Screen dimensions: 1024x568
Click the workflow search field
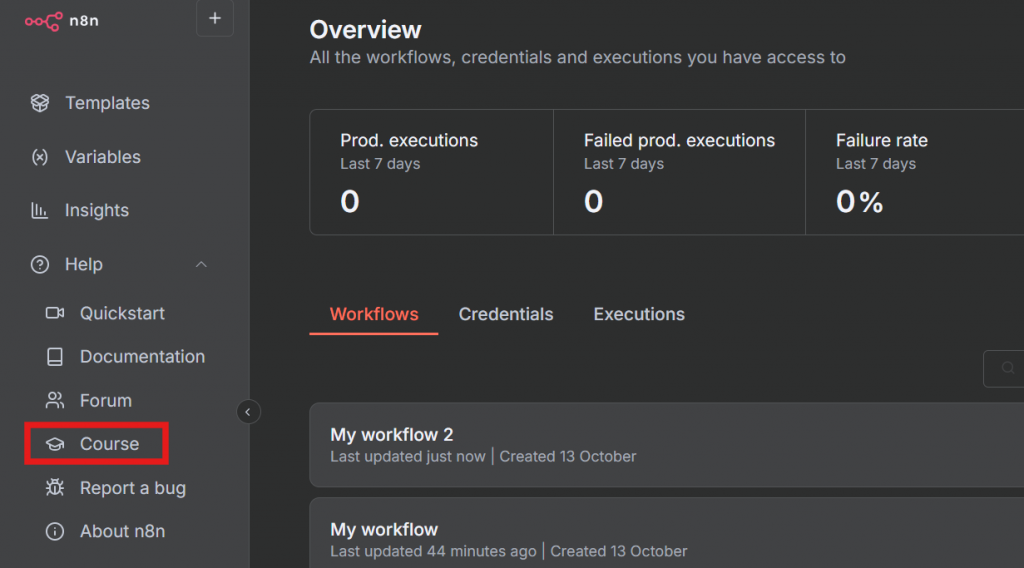pyautogui.click(x=1005, y=368)
